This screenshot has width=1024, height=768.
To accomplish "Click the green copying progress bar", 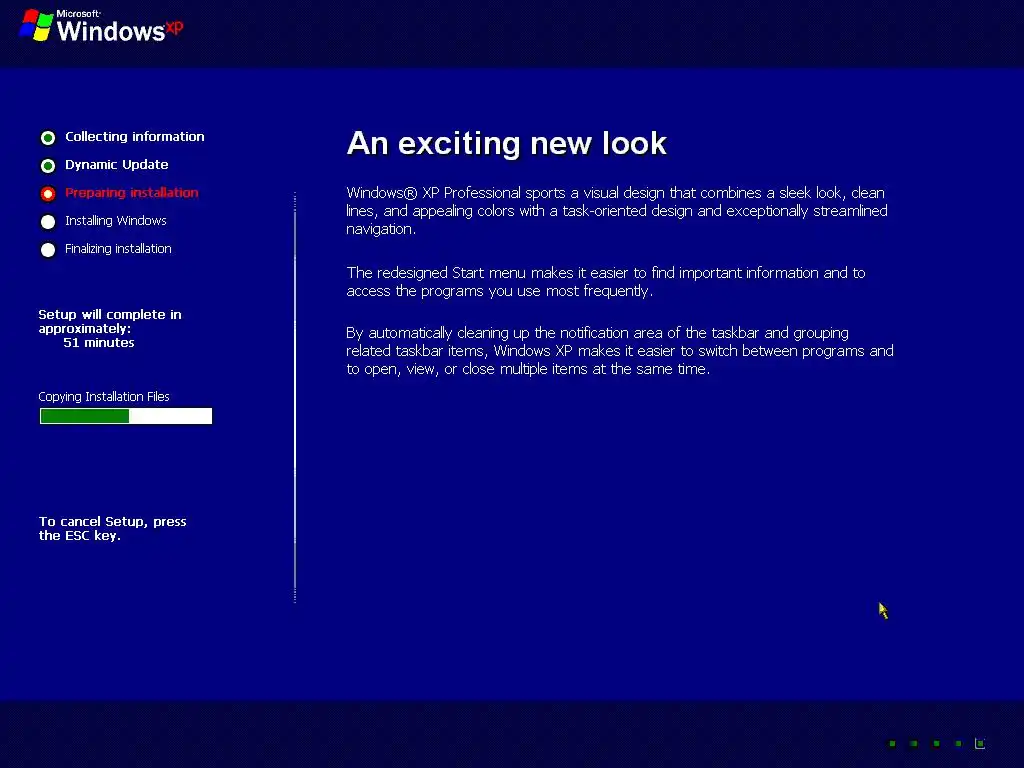I will click(126, 416).
